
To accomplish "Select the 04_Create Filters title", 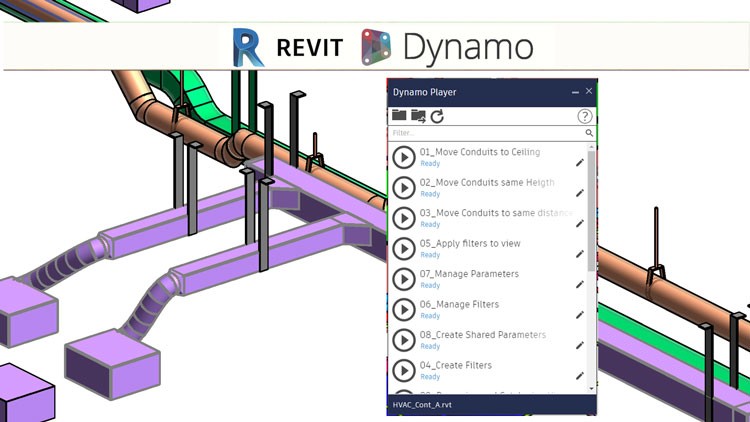I will [x=455, y=366].
